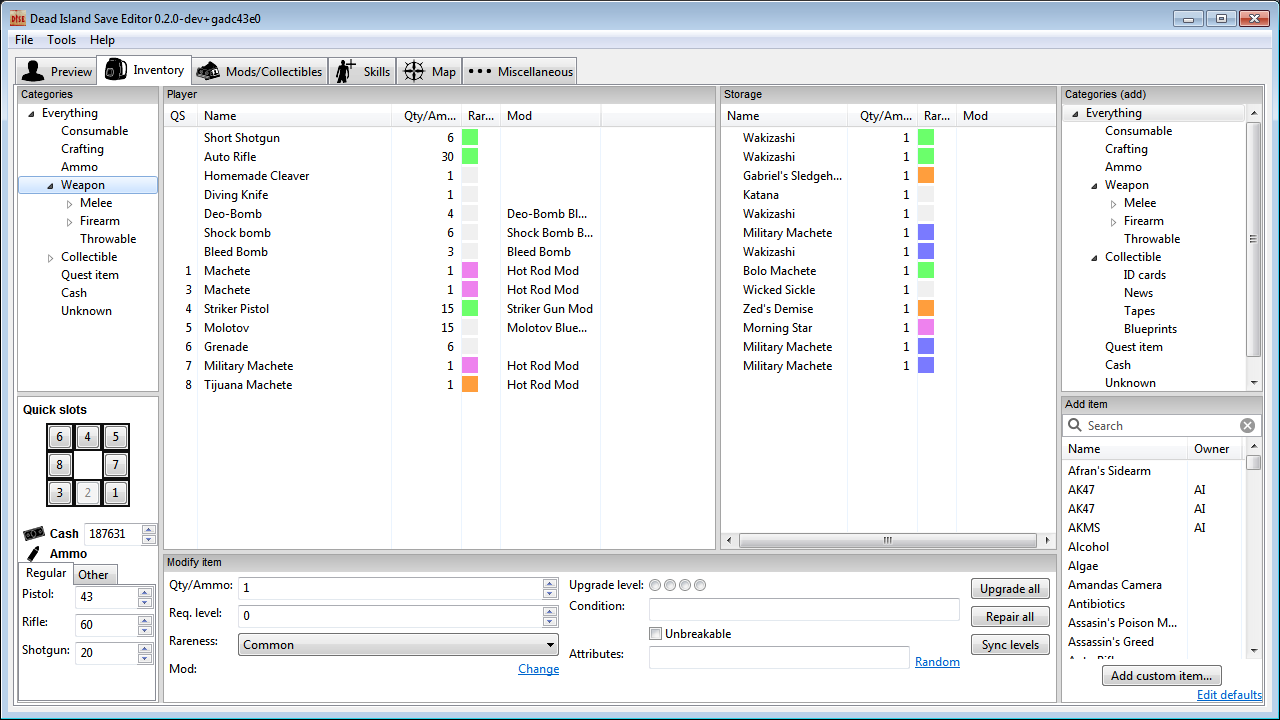Click the rarity swatch for Short Shotgun
This screenshot has height=720, width=1280.
(x=470, y=137)
